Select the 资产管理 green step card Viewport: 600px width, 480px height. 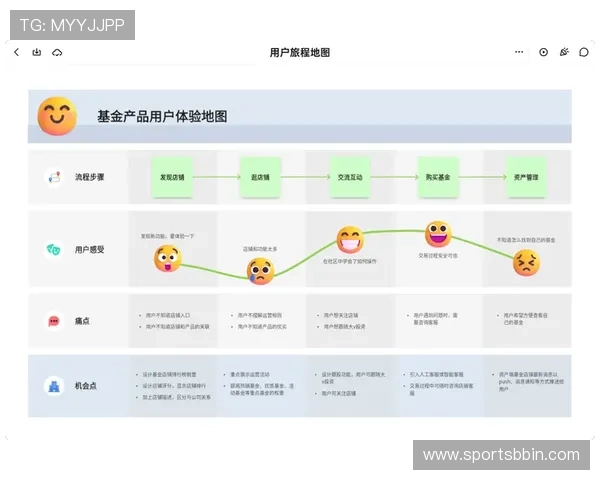[x=526, y=177]
